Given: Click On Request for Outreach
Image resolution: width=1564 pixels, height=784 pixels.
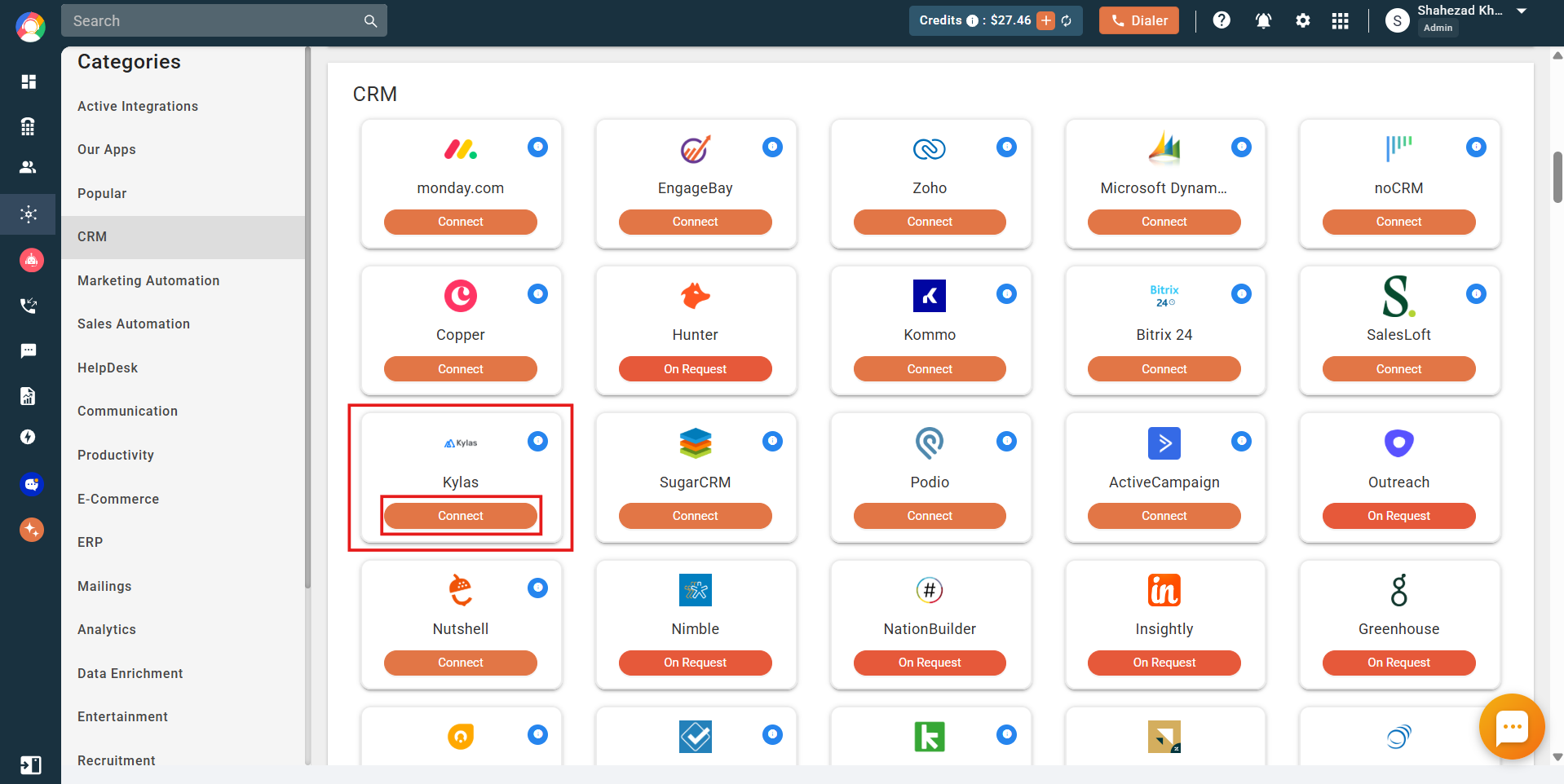Looking at the screenshot, I should pyautogui.click(x=1399, y=516).
